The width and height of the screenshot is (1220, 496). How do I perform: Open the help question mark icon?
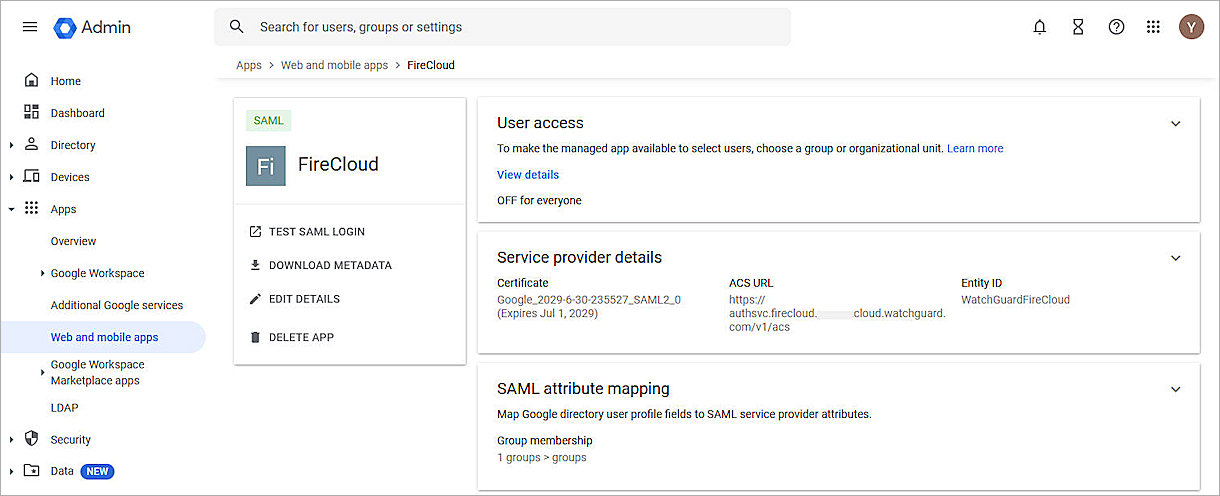click(x=1116, y=27)
